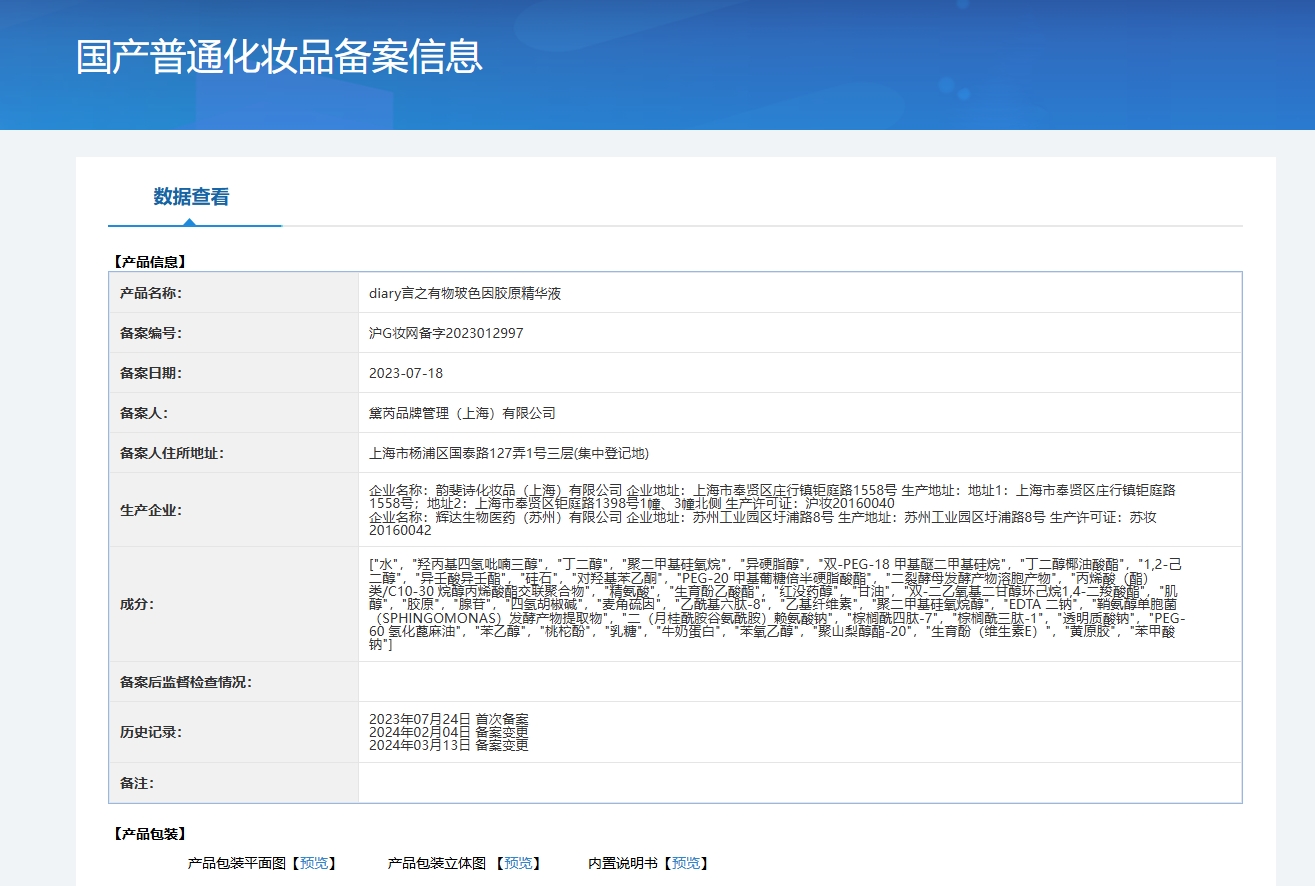Viewport: 1315px width, 886px height.
Task: Click the filing number 沪G妆网备字2023012997
Action: pyautogui.click(x=446, y=333)
